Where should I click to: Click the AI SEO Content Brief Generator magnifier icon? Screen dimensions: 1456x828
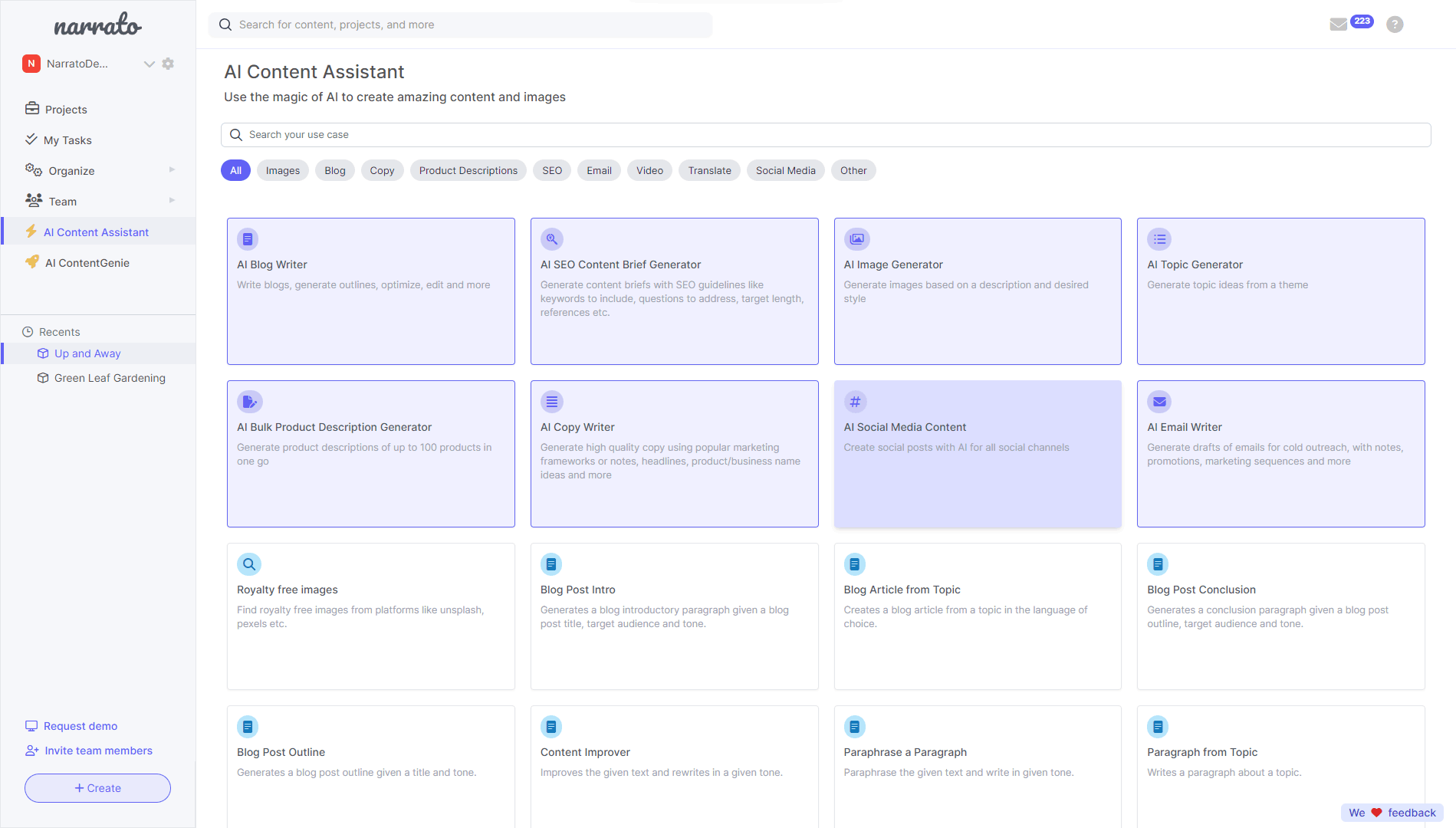pyautogui.click(x=551, y=239)
